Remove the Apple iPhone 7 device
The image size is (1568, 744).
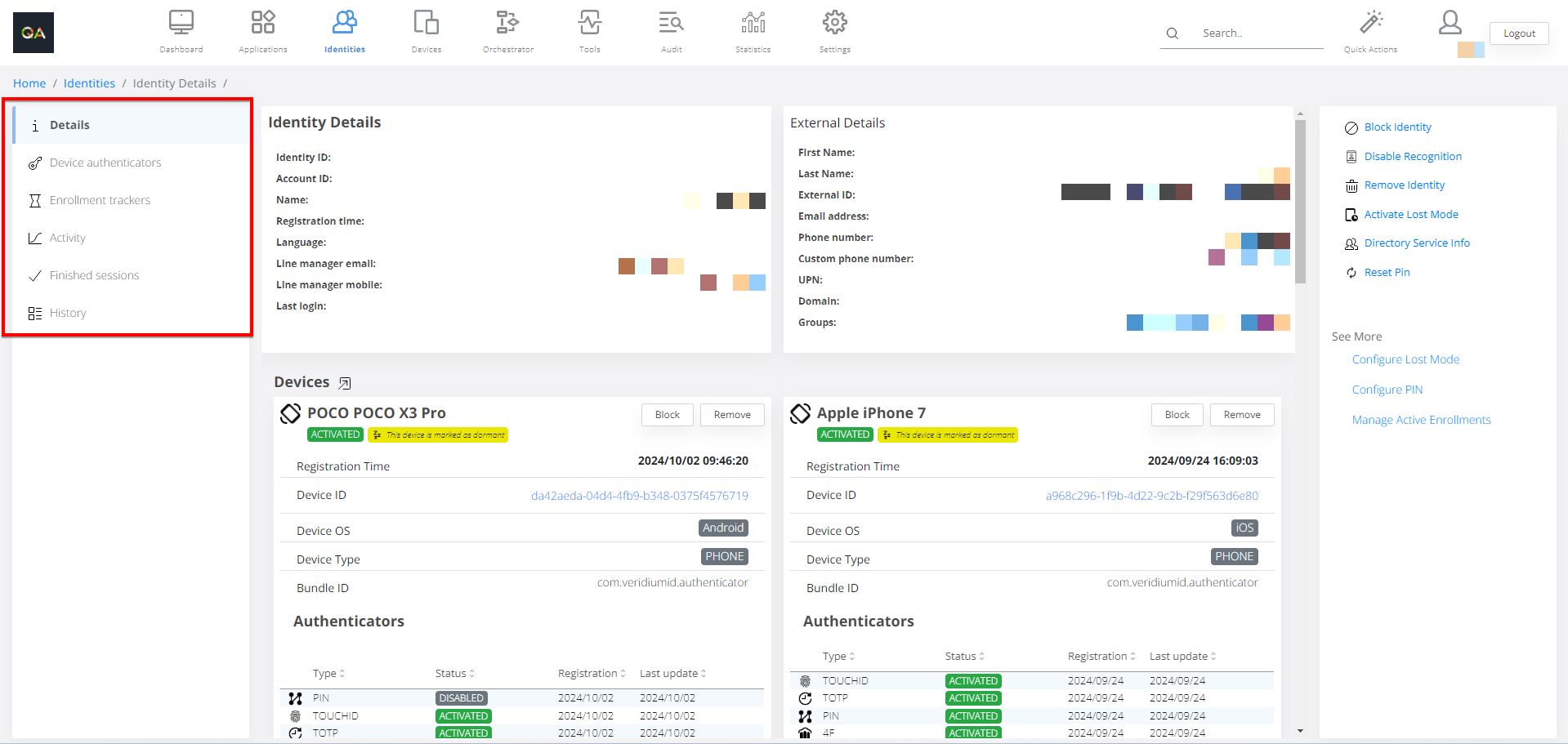coord(1241,415)
